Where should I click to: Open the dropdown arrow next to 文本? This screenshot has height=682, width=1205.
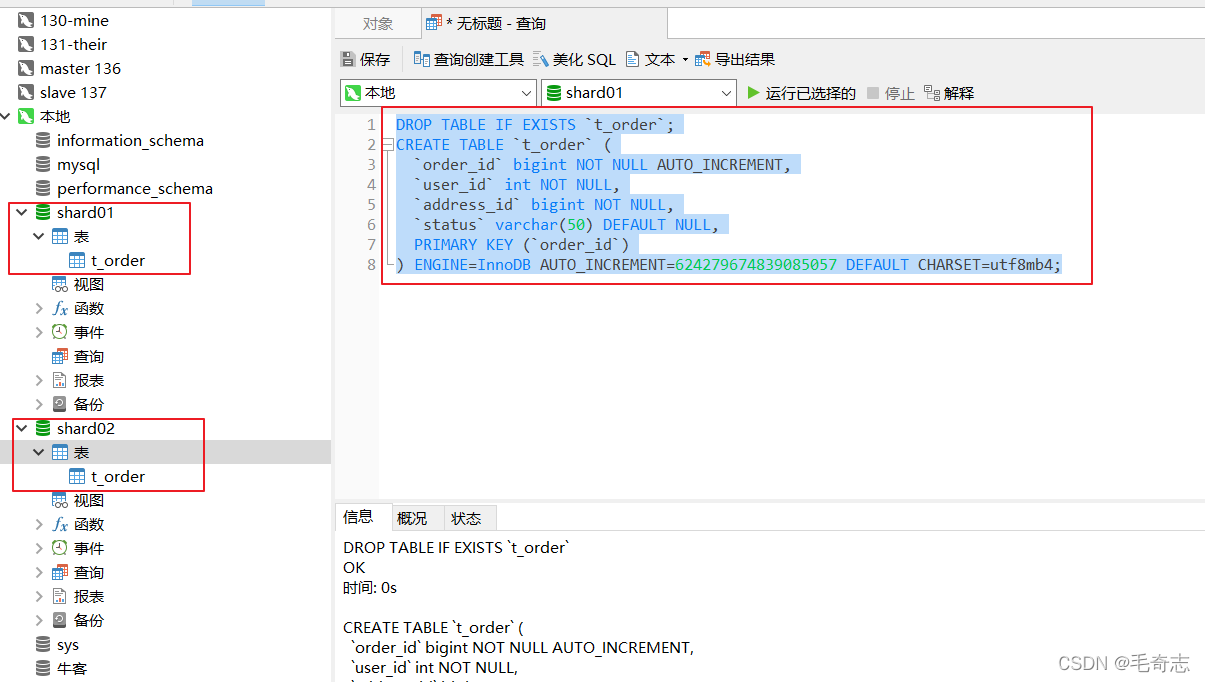[685, 60]
